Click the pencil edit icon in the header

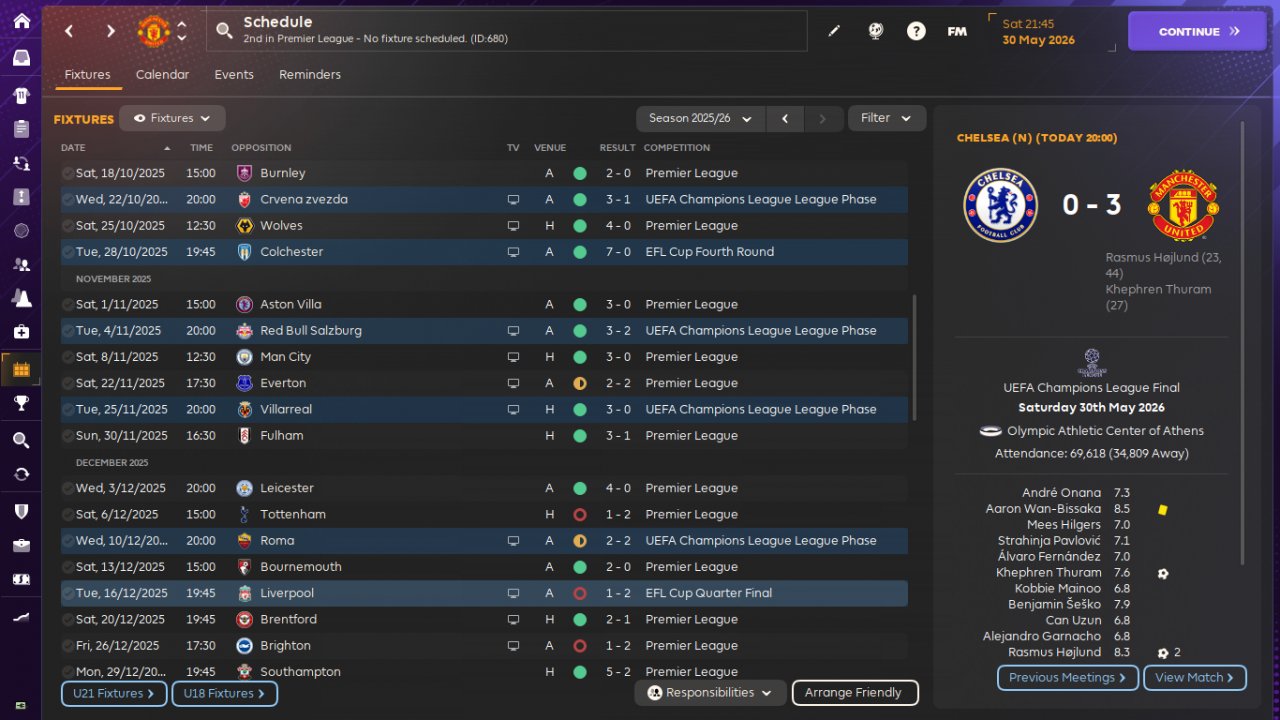[834, 31]
